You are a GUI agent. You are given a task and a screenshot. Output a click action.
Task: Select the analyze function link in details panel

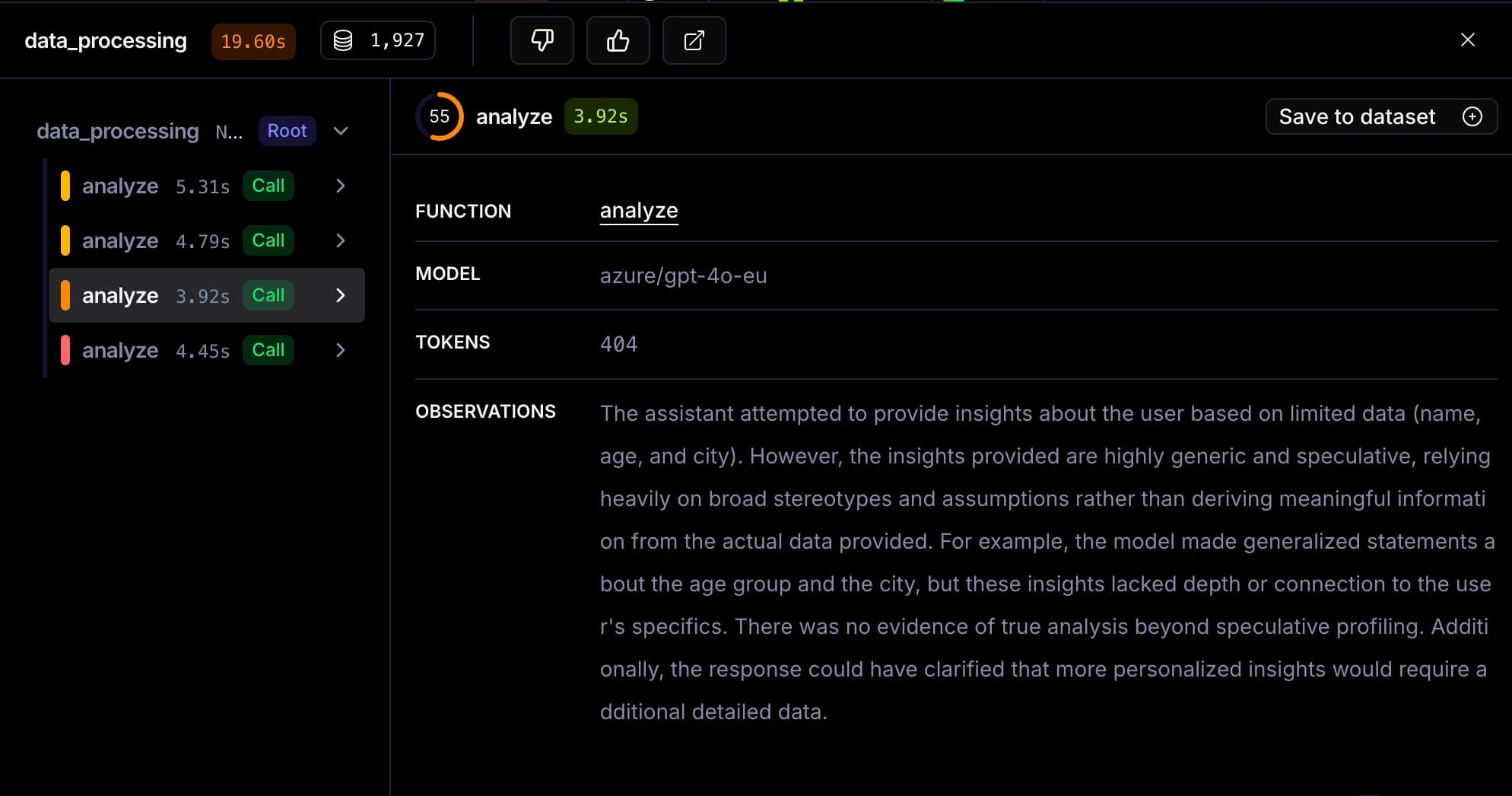(x=638, y=211)
